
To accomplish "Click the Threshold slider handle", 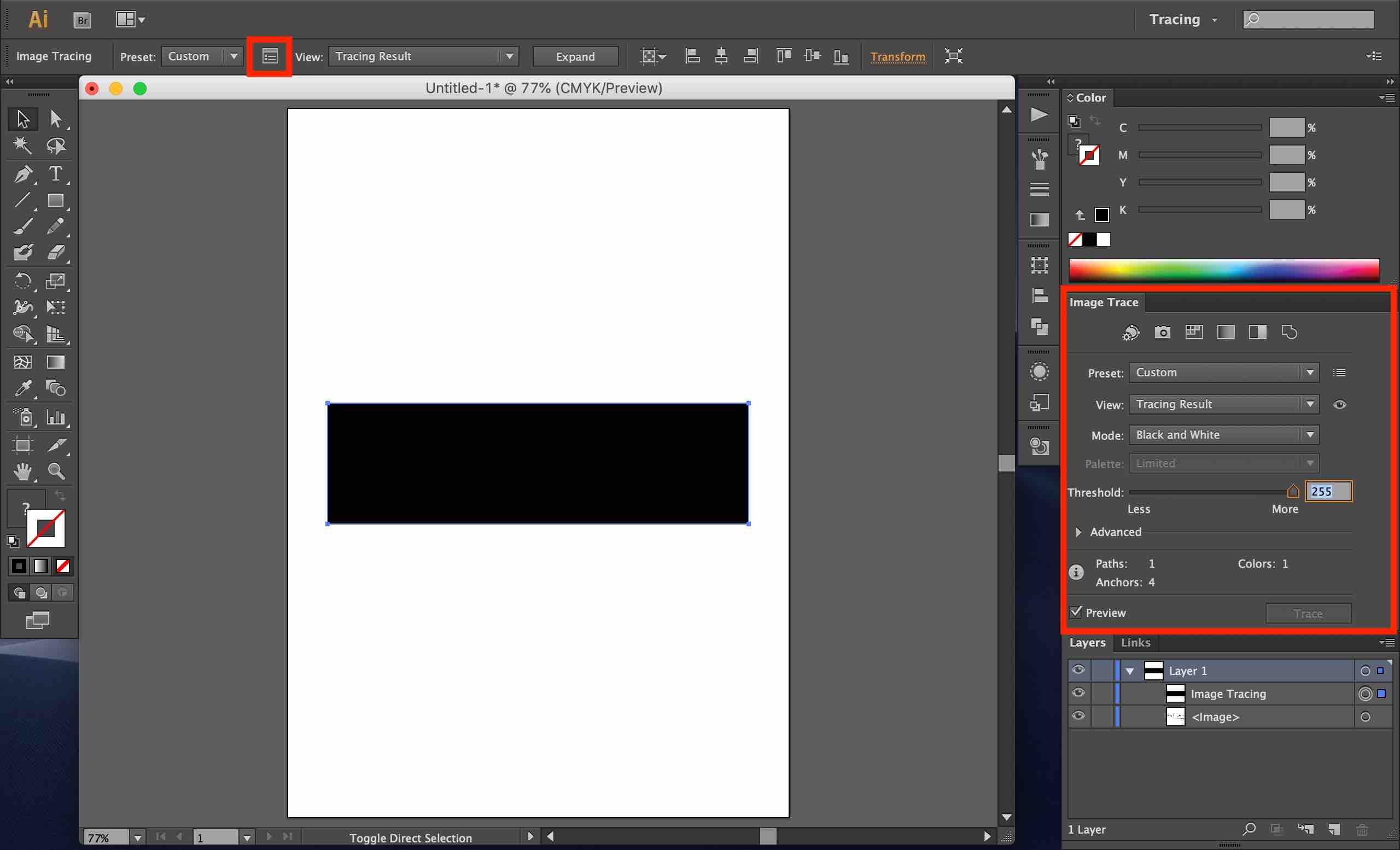I will tap(1293, 491).
